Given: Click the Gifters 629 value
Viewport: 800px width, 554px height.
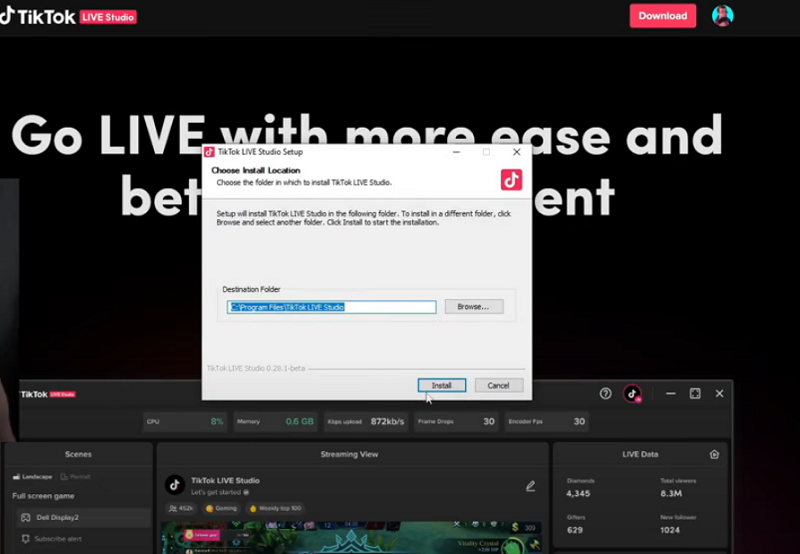Looking at the screenshot, I should pyautogui.click(x=574, y=530).
